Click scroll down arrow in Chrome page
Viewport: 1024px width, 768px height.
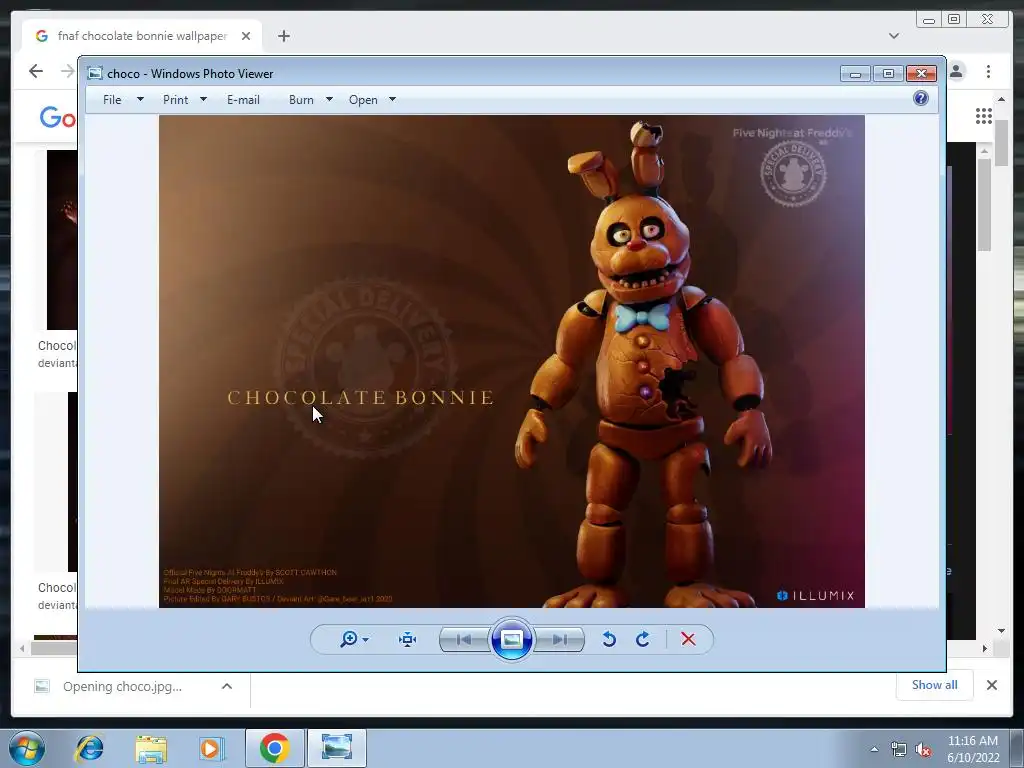coord(1002,631)
